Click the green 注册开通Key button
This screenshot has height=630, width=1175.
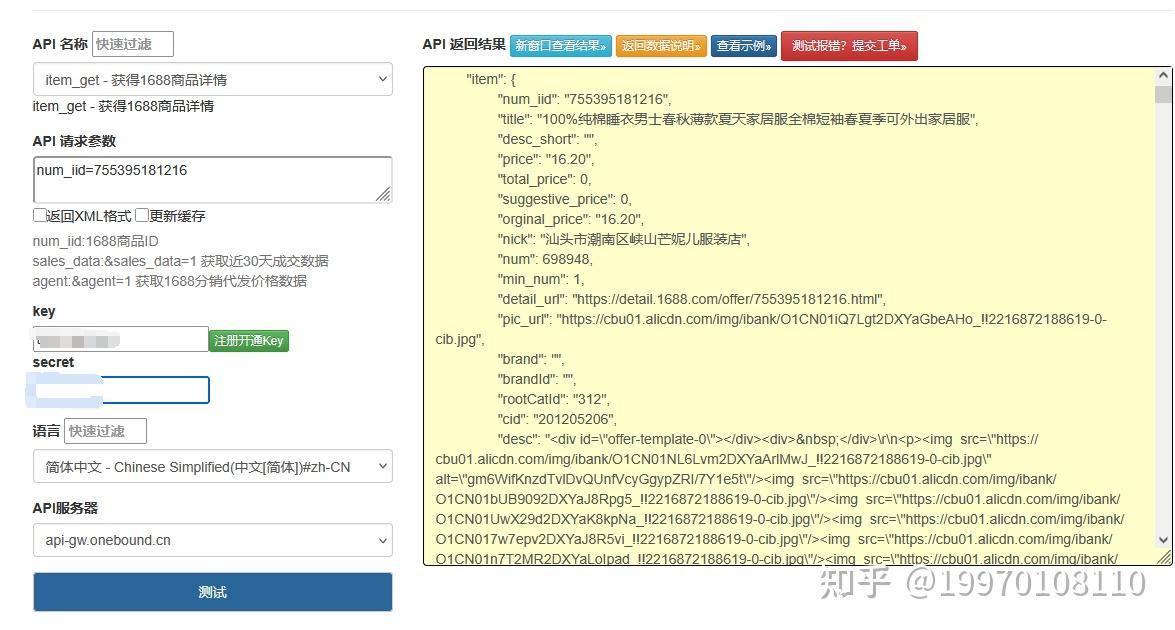pos(248,339)
